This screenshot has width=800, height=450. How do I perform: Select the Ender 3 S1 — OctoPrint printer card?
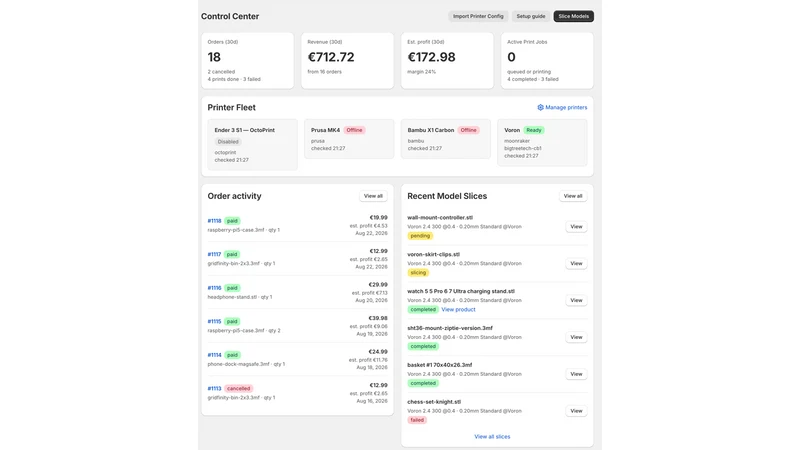click(252, 145)
